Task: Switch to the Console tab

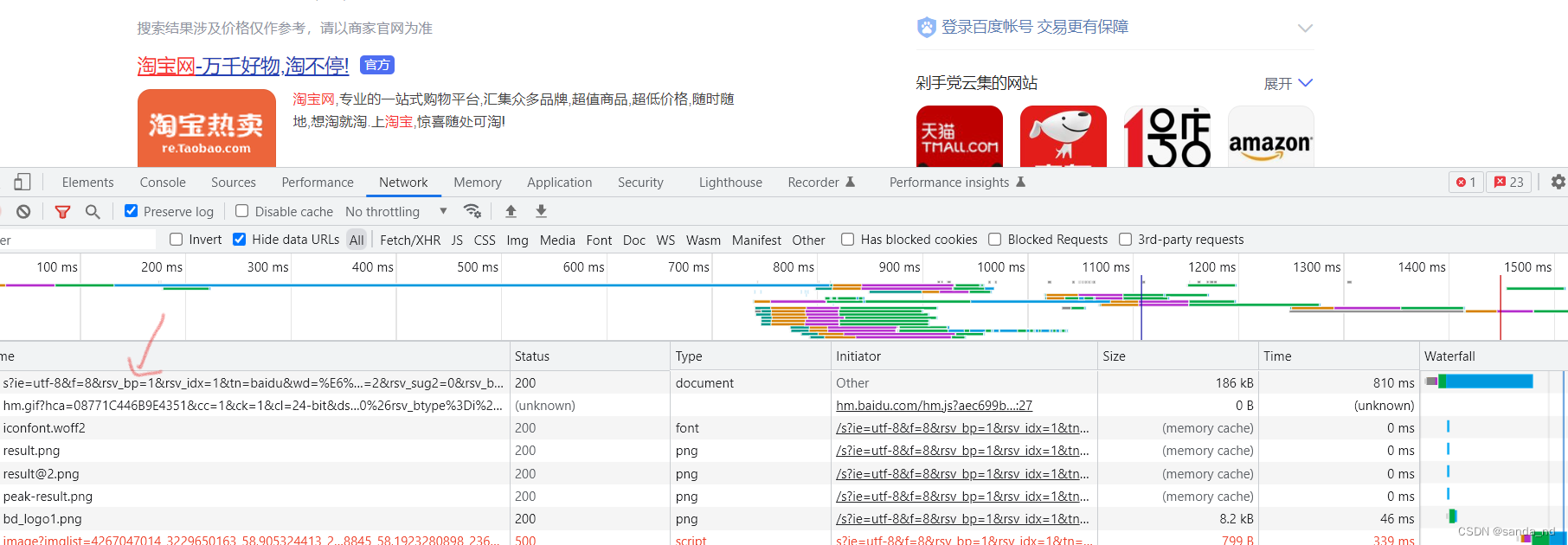Action: coord(163,182)
